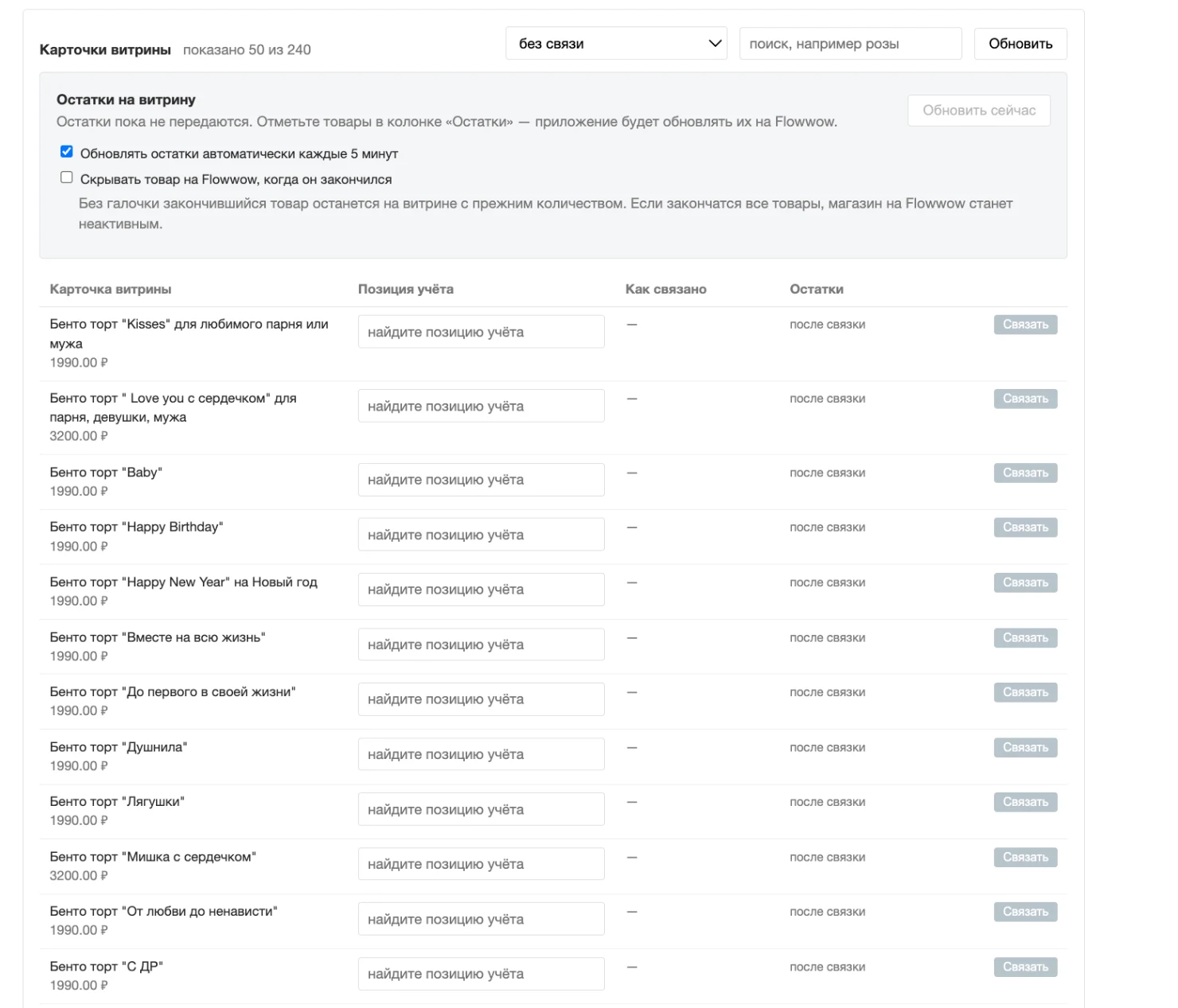Click position field for "Душнила" row
The image size is (1178, 1008).
click(481, 754)
